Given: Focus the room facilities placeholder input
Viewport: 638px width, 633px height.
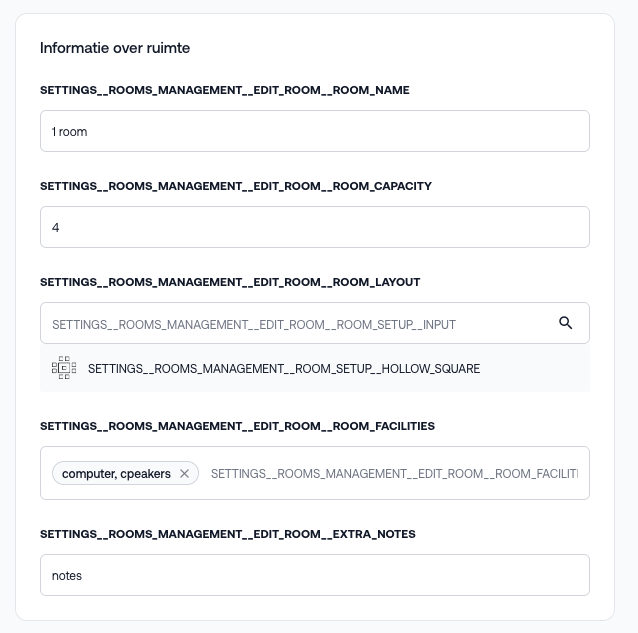Looking at the screenshot, I should [394, 474].
